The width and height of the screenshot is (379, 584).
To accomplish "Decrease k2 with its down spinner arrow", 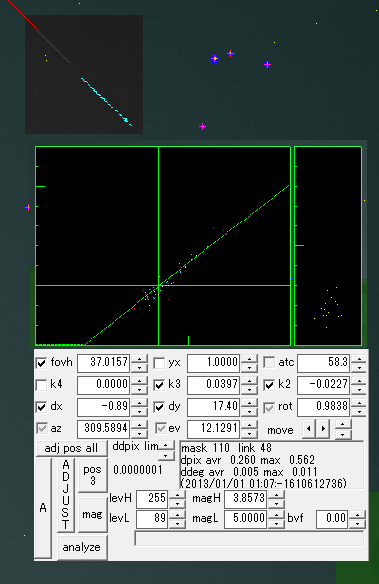I will (359, 390).
